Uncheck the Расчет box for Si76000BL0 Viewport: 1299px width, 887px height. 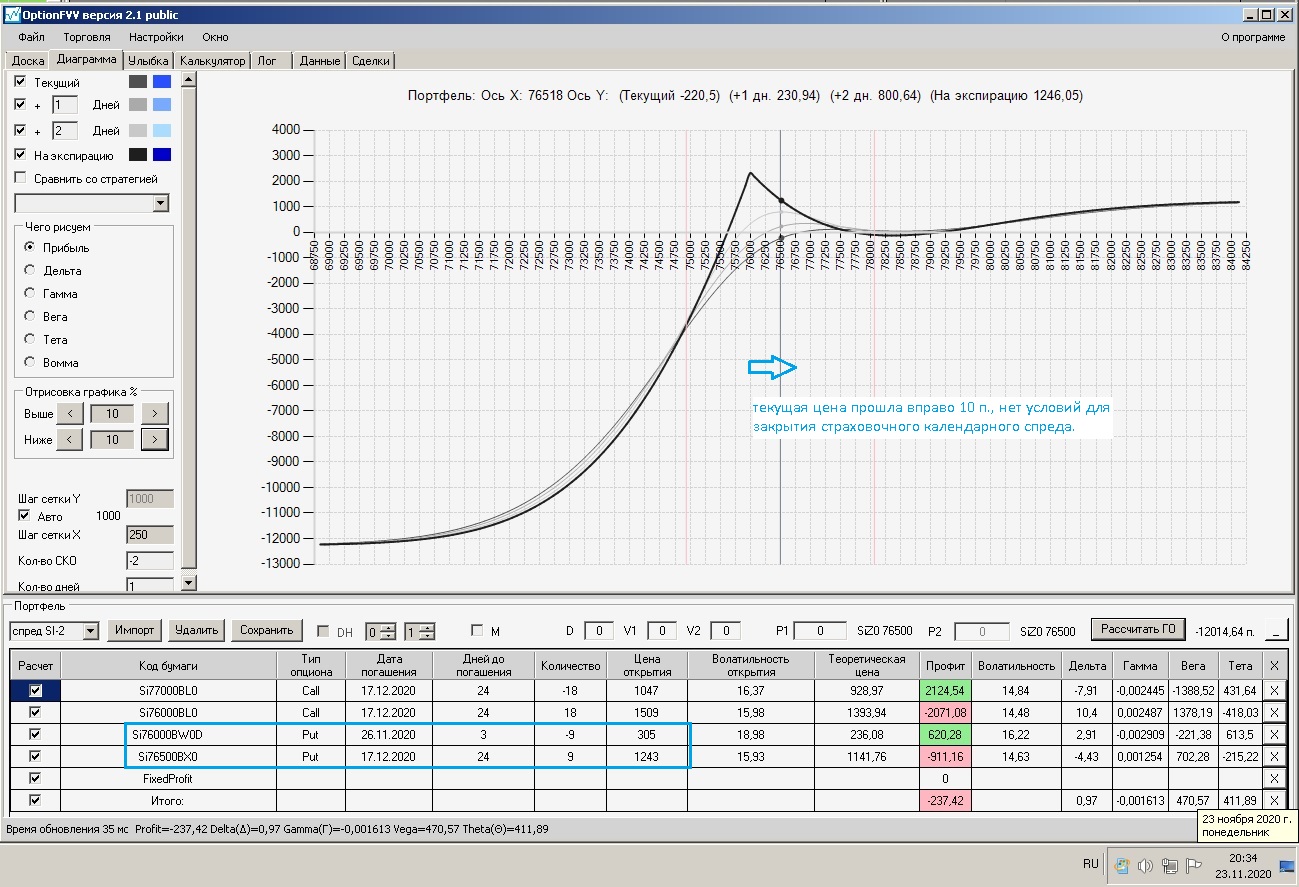coord(35,712)
